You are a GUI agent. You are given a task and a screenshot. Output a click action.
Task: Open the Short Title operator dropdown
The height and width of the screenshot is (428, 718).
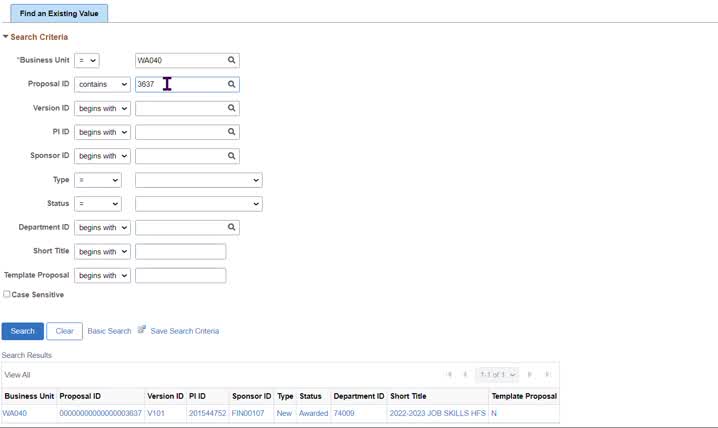click(103, 252)
